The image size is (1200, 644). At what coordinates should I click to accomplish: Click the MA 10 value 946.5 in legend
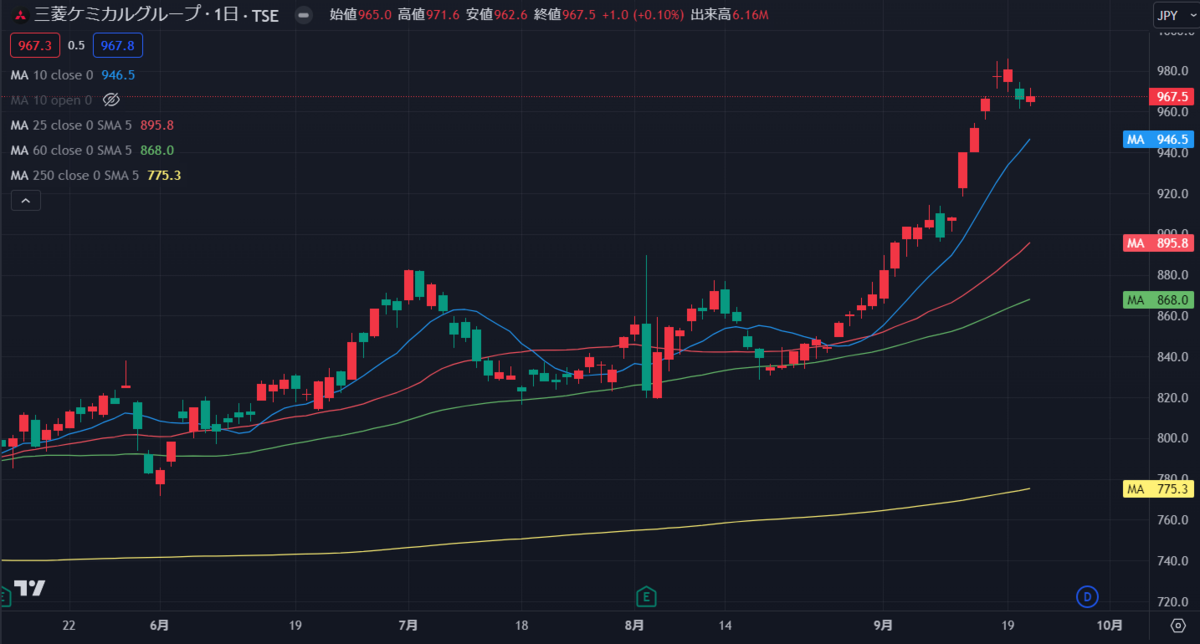118,75
